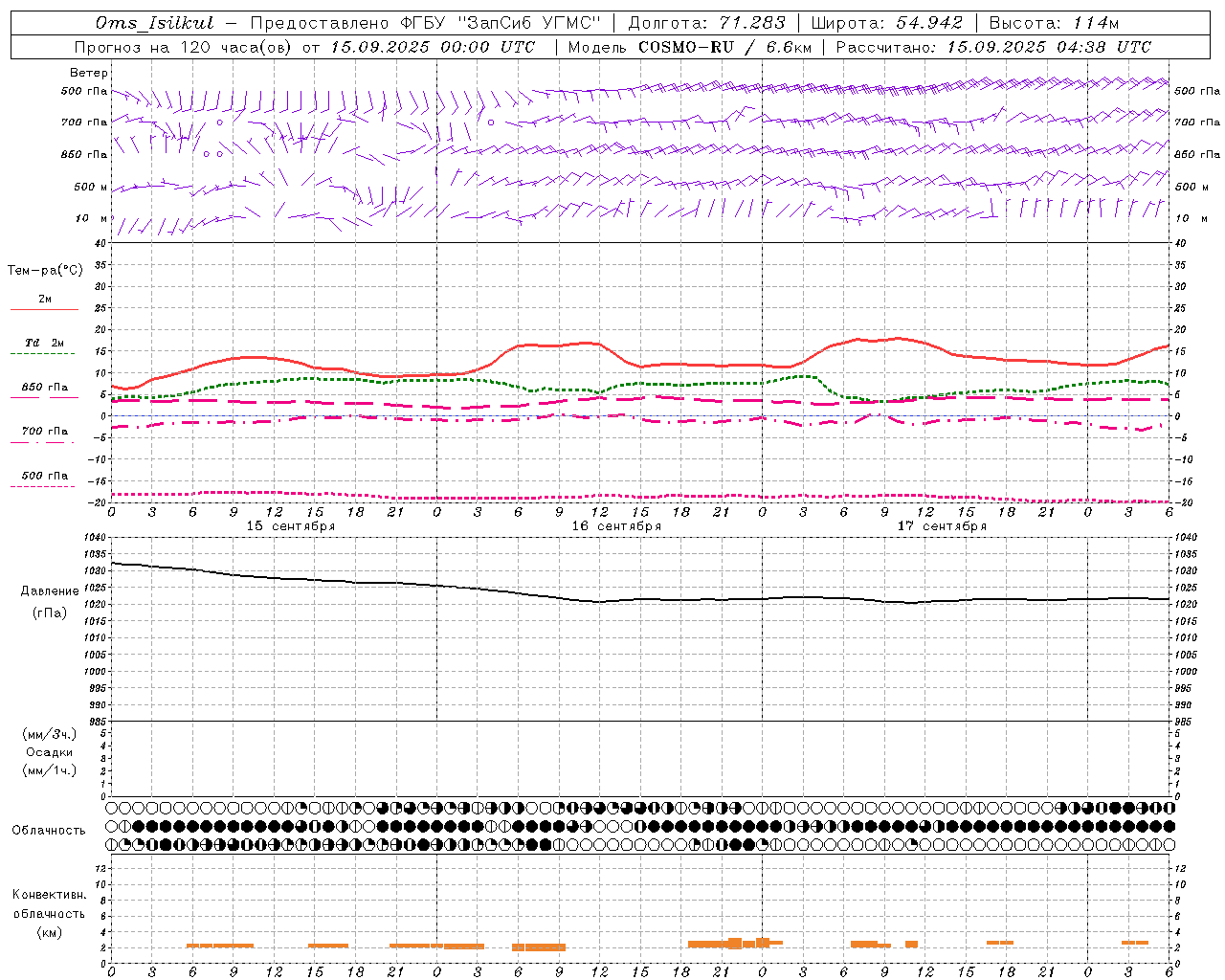Click the "700 гПа" temperature legend label
The image size is (1225, 980).
coord(45,432)
